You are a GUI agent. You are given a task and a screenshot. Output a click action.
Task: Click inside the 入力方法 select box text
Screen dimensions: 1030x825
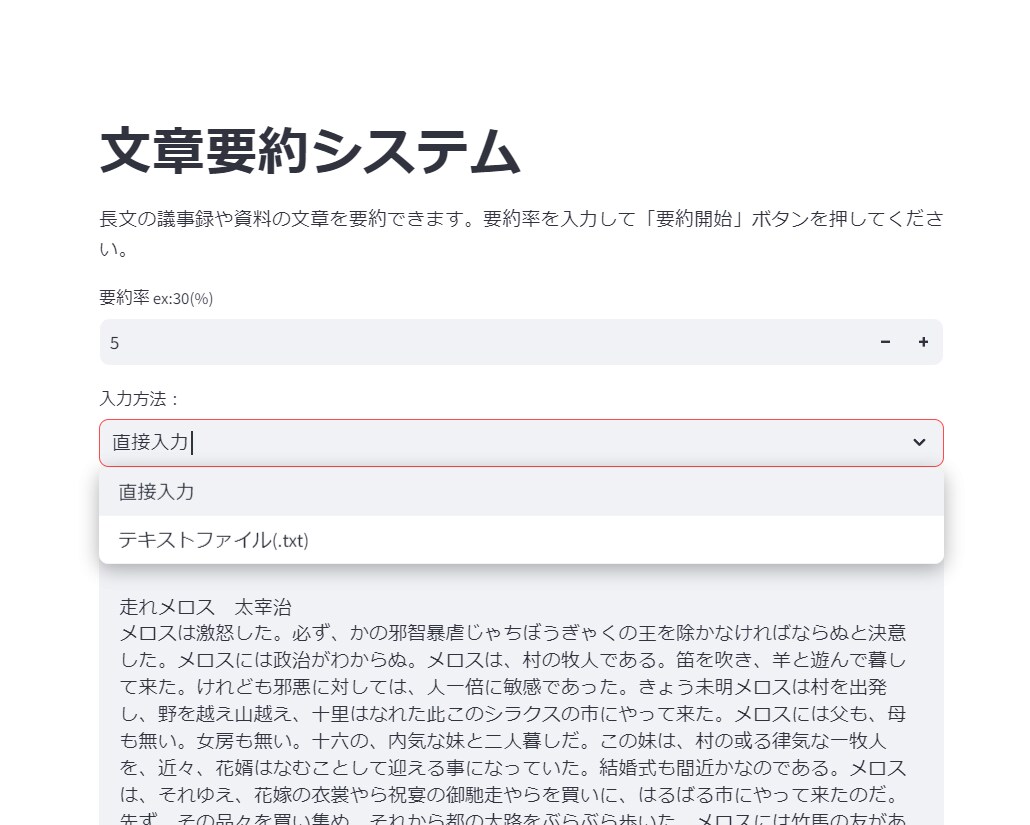(151, 443)
